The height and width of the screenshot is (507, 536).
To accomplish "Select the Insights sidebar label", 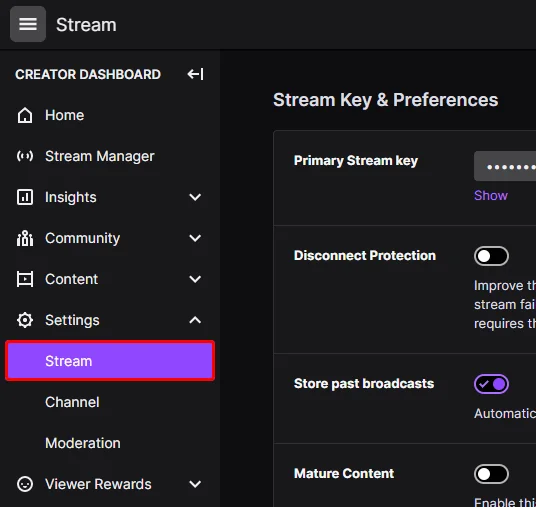I will coord(71,197).
